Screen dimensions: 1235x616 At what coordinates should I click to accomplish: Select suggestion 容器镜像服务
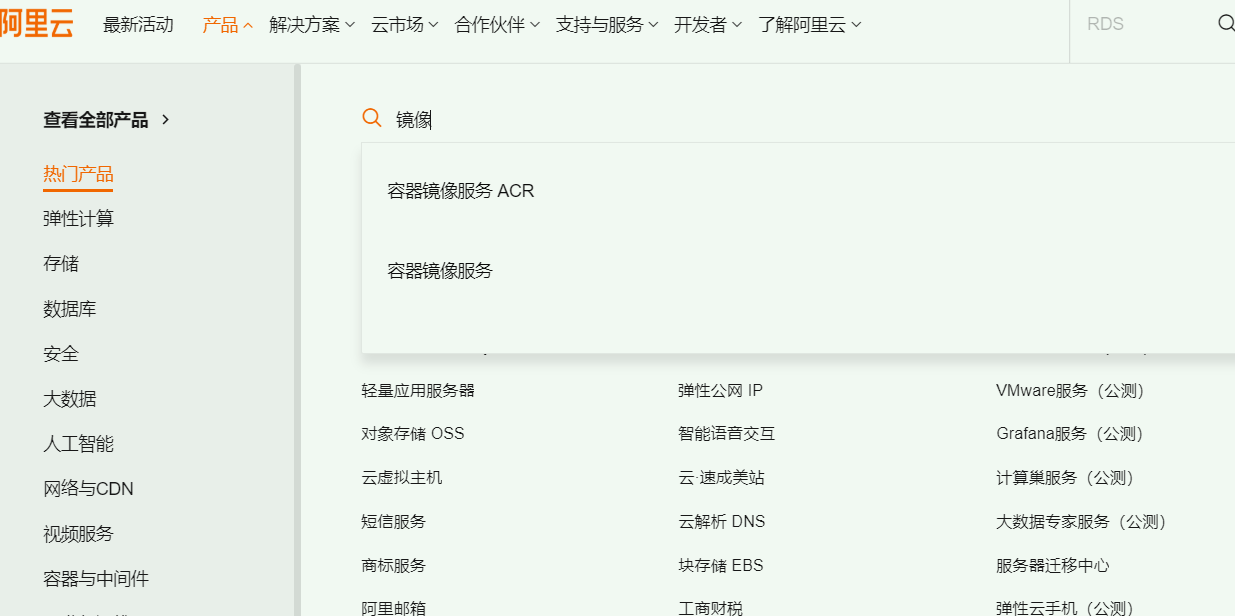pyautogui.click(x=440, y=271)
